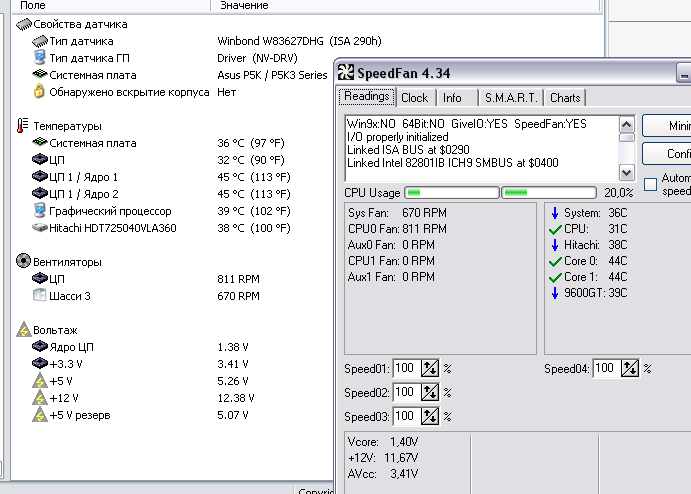This screenshot has height=494, width=691.
Task: Click the Temperatures thermometer icon
Action: [22, 126]
